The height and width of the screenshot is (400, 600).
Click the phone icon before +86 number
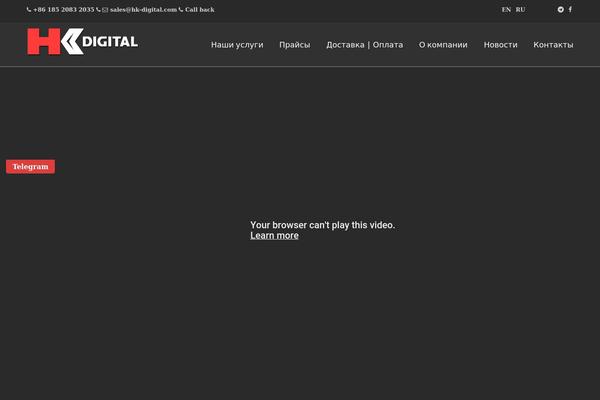coord(29,10)
